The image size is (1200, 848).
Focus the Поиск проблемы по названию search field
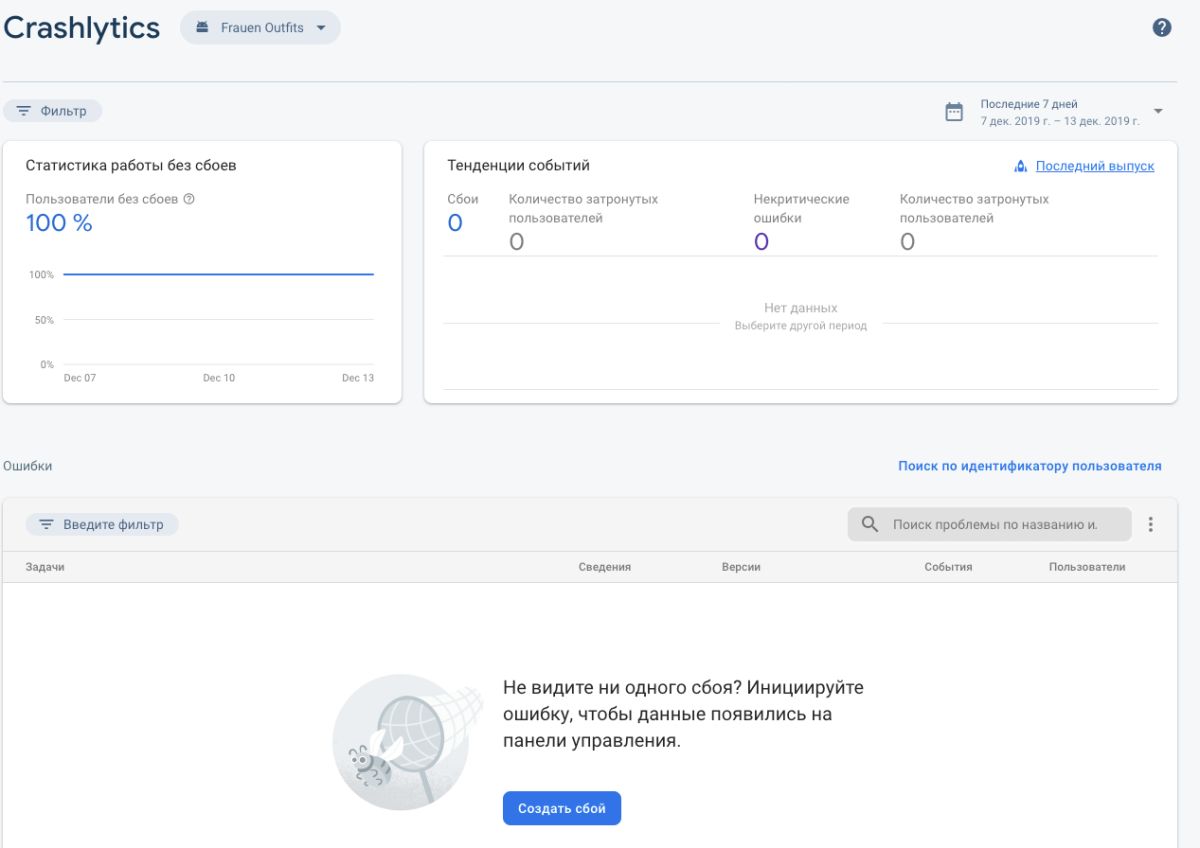pyautogui.click(x=990, y=524)
